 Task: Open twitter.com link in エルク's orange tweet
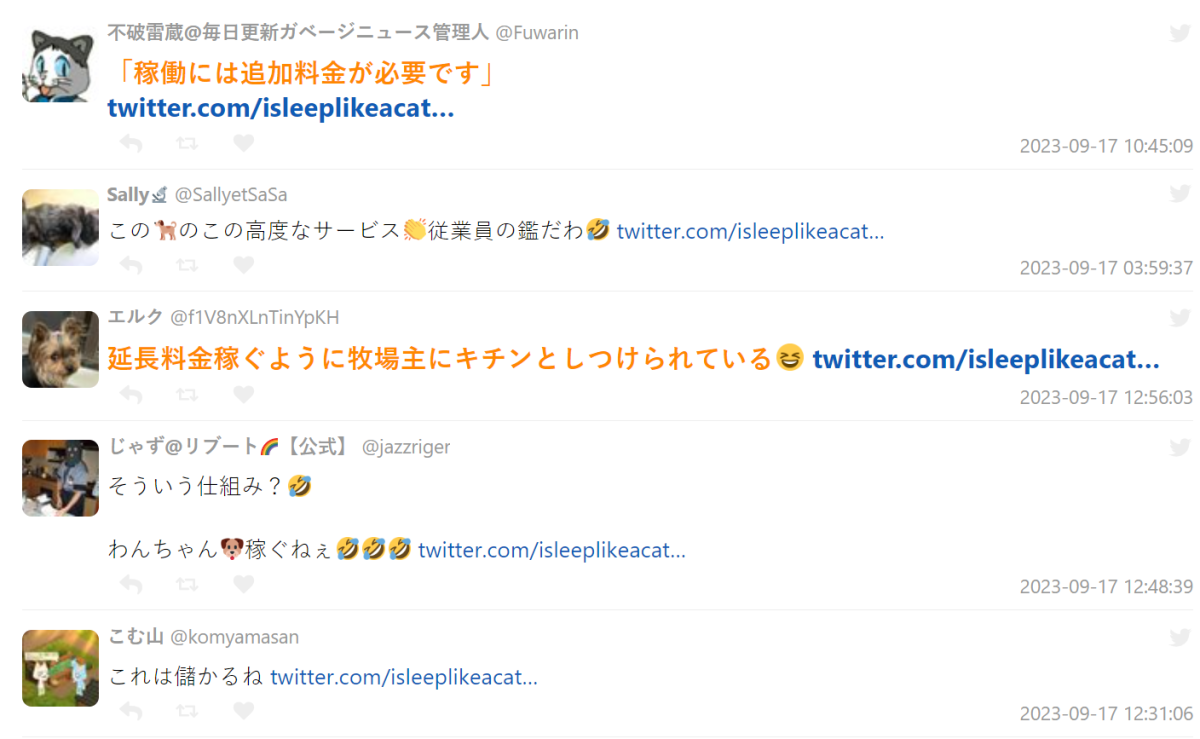click(986, 359)
